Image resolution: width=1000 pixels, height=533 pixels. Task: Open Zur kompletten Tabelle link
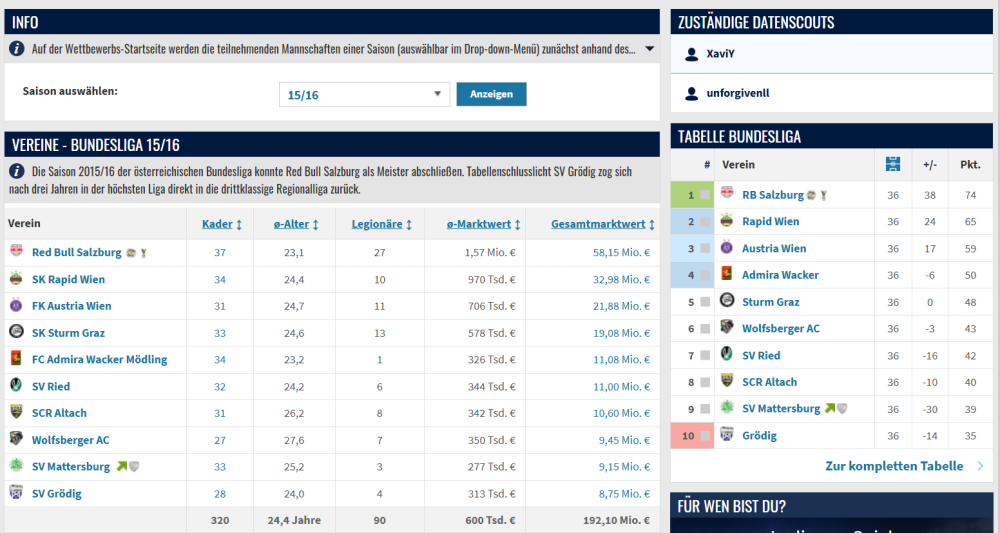(894, 466)
